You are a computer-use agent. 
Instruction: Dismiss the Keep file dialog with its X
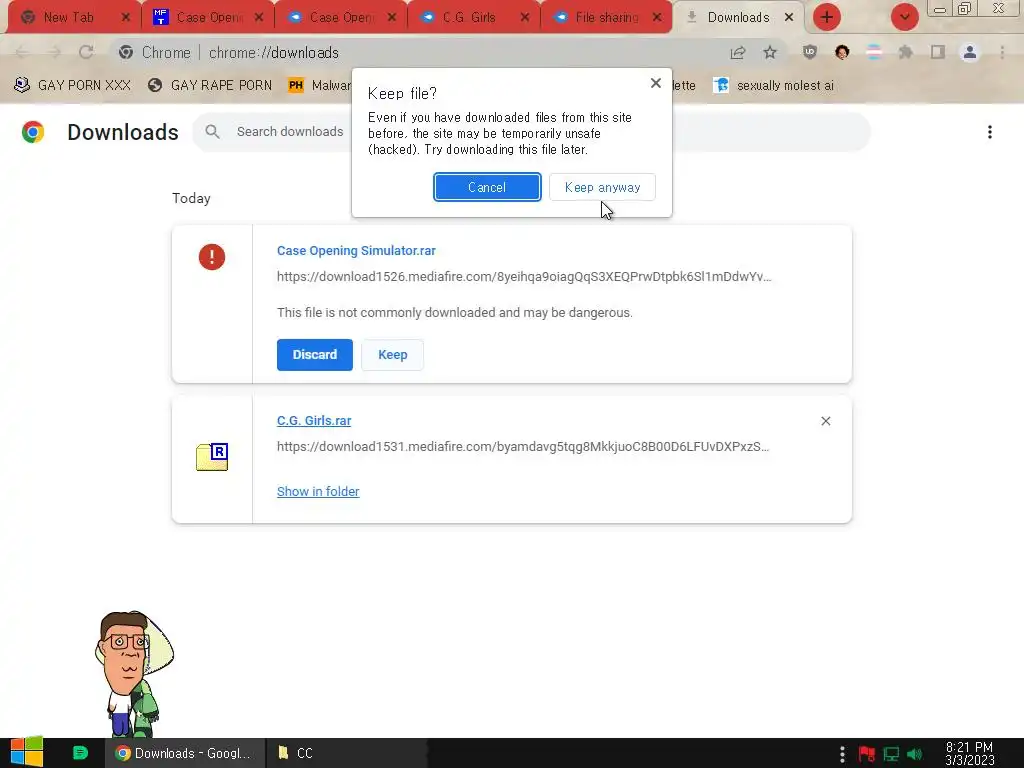(656, 83)
